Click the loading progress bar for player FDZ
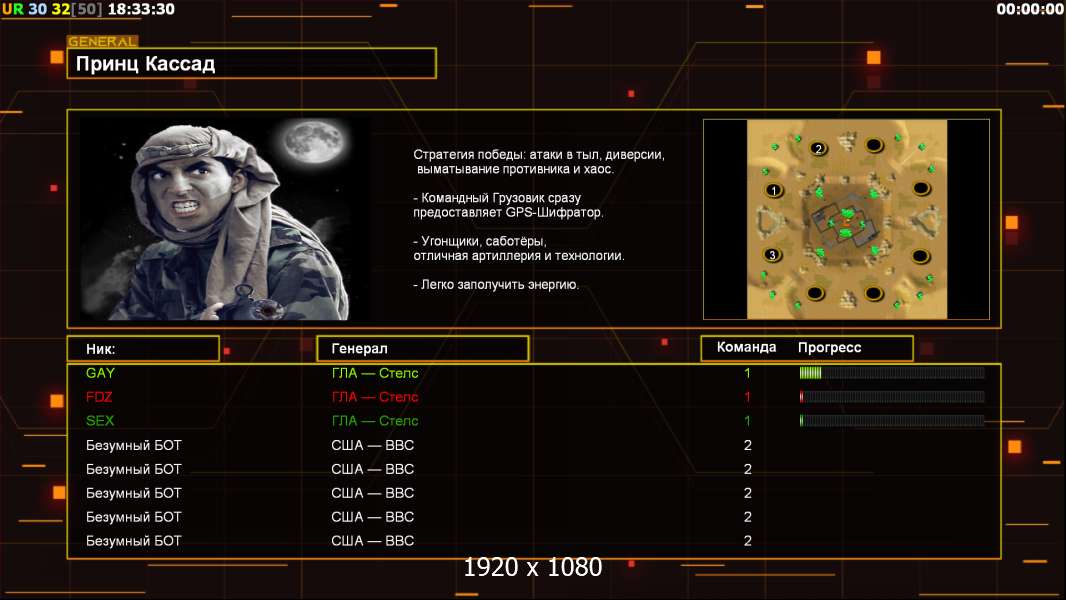The width and height of the screenshot is (1066, 600). [x=891, y=397]
